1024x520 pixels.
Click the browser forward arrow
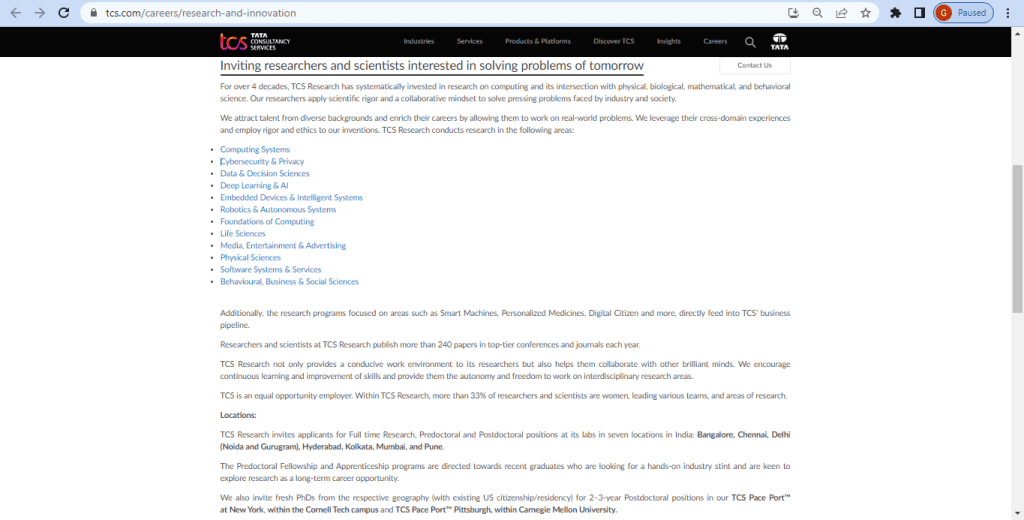point(40,12)
